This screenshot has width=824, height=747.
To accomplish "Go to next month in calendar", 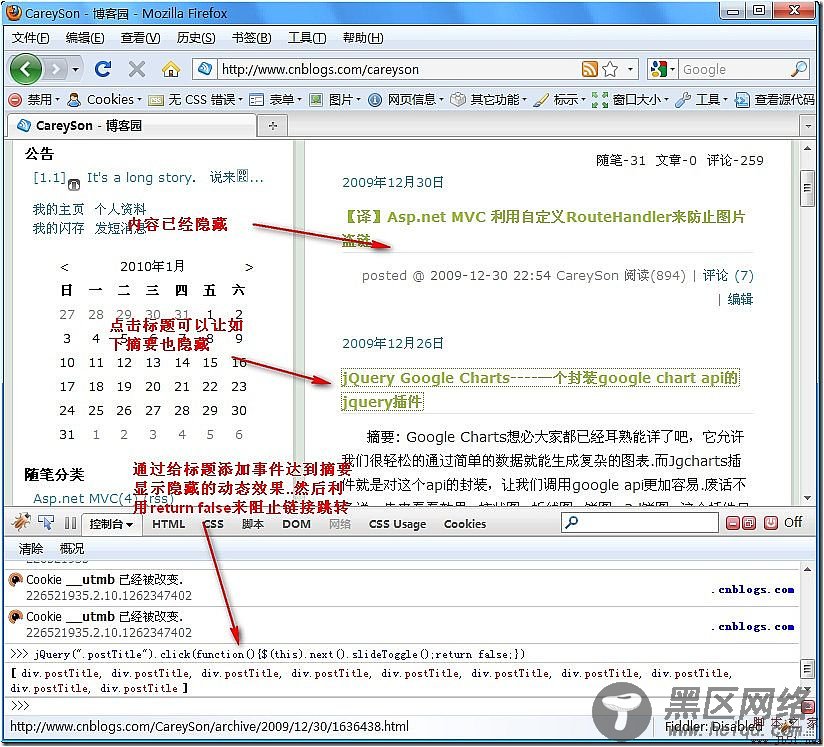I will 249,267.
